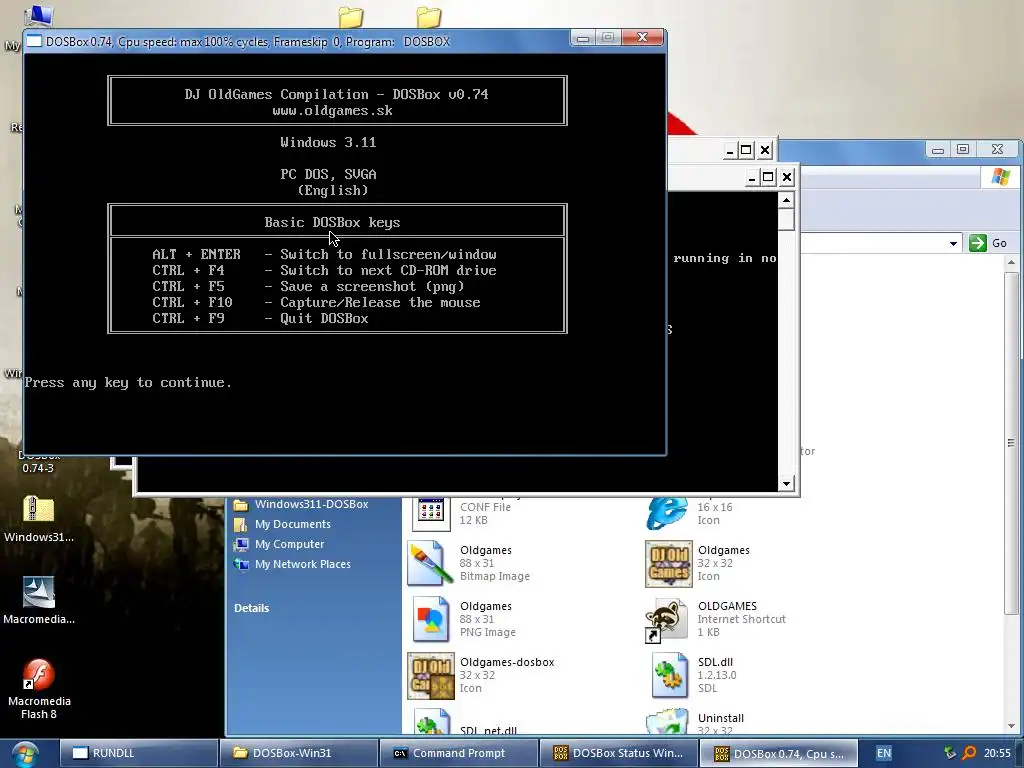Switch to DOSBox-Win31 folder taskbar button
The height and width of the screenshot is (768, 1024).
pos(298,753)
